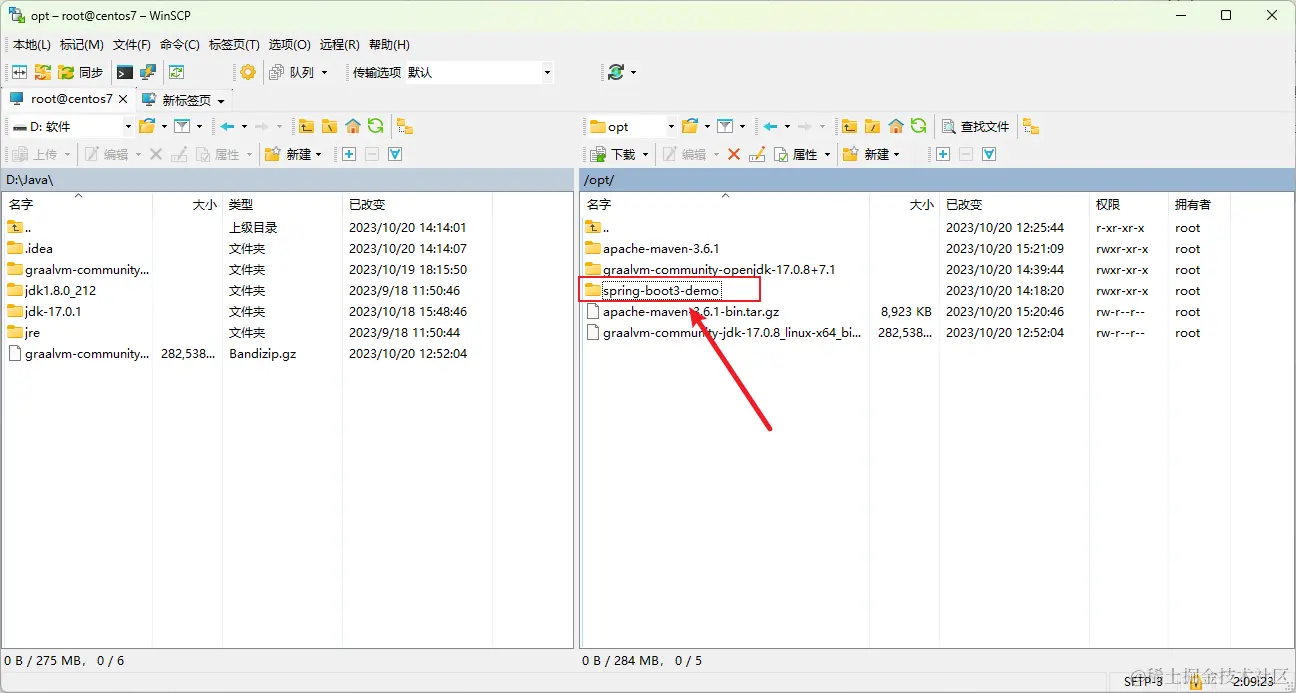
Task: Click remote rename icon
Action: click(757, 154)
